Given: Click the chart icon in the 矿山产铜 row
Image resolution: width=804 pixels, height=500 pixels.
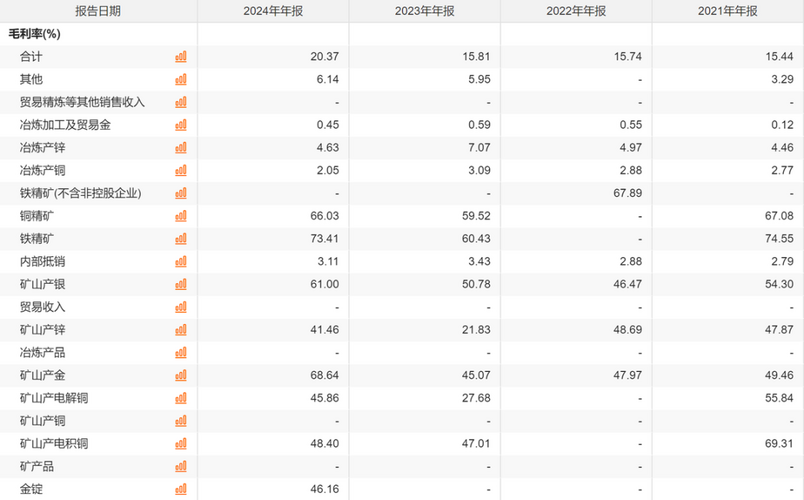Looking at the screenshot, I should (180, 421).
